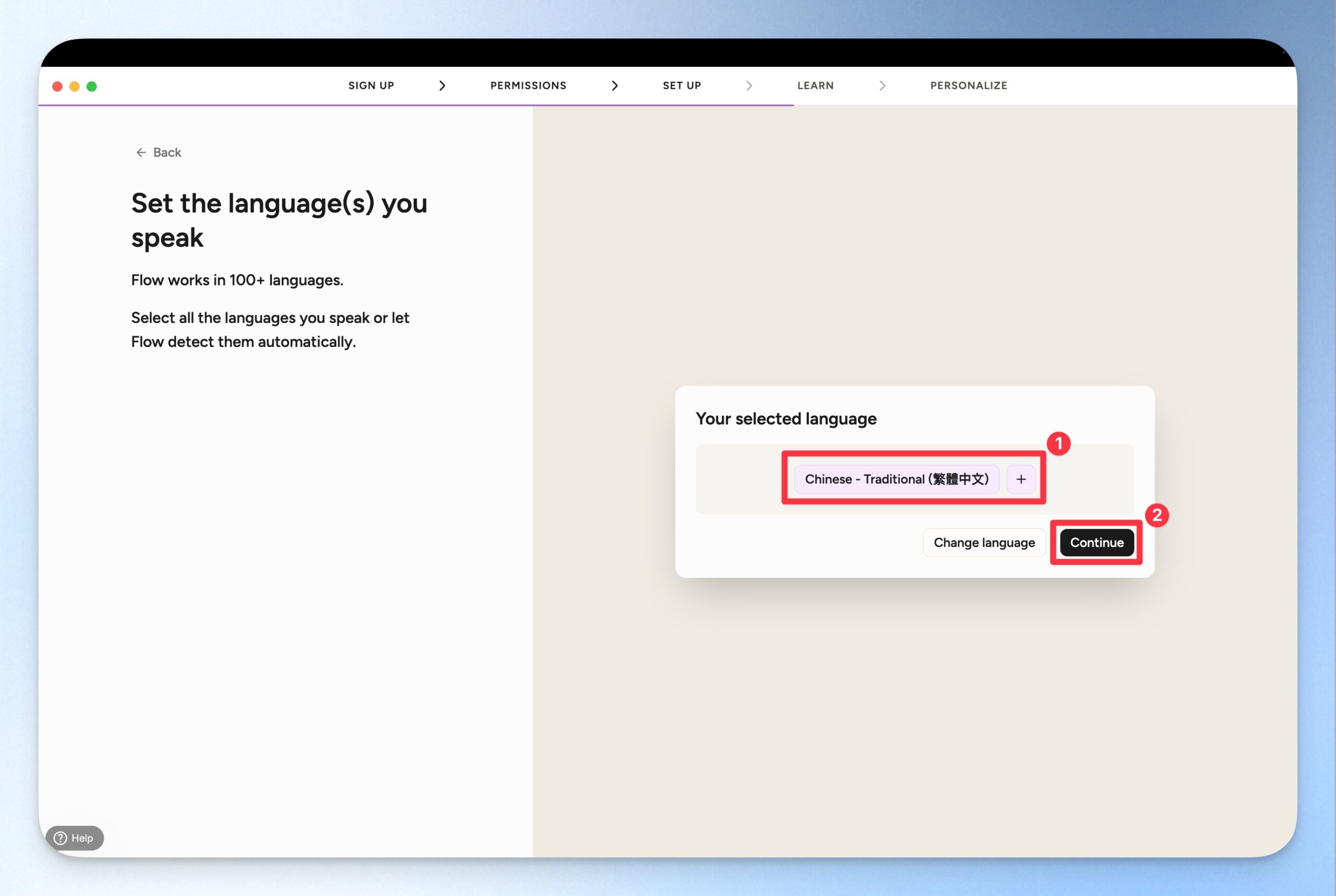Image resolution: width=1336 pixels, height=896 pixels.
Task: Click chevron after SIGN UP step
Action: [442, 86]
